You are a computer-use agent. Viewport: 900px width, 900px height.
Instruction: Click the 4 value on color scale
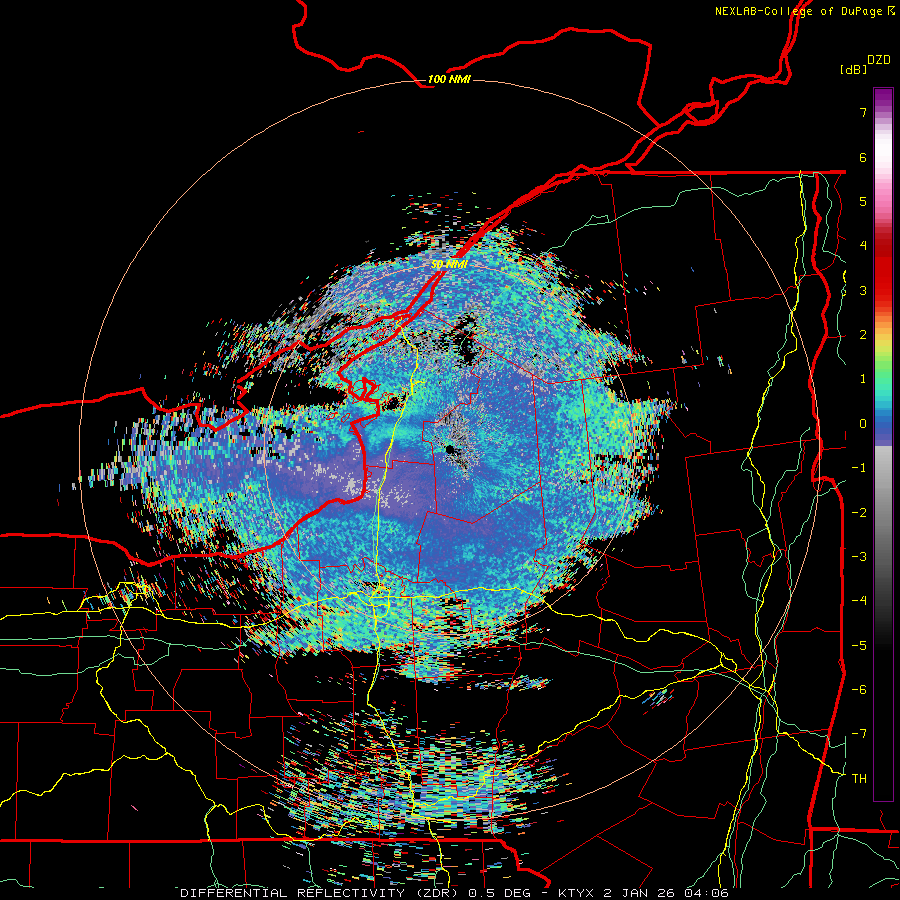pos(863,246)
